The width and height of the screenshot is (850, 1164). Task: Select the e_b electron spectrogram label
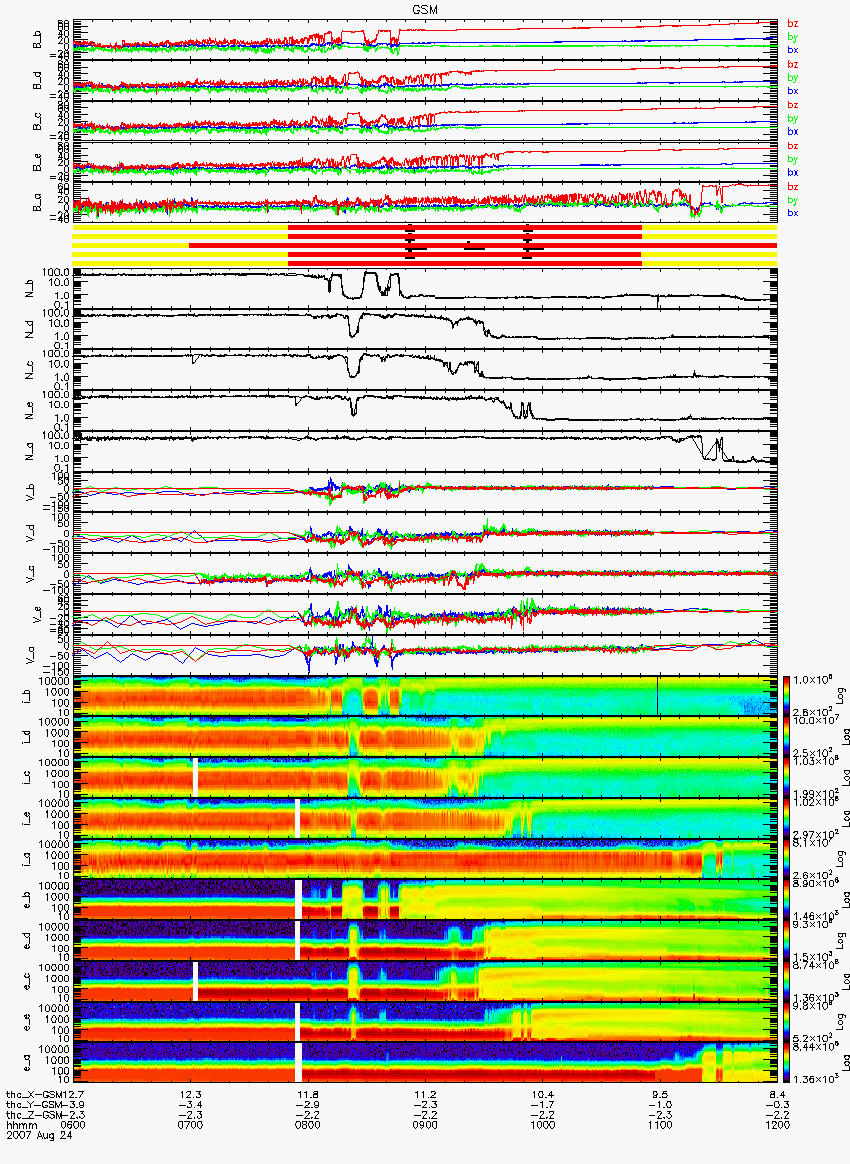point(28,900)
